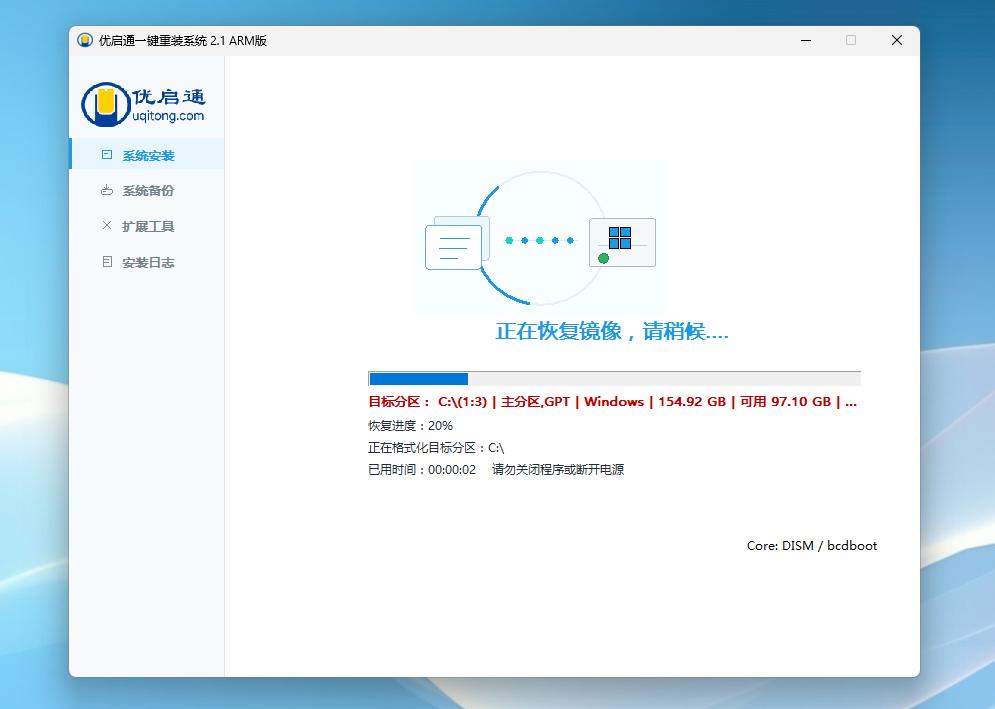Click the 请勿关闭程序或断开电源 warning
The image size is (995, 709).
click(x=558, y=470)
